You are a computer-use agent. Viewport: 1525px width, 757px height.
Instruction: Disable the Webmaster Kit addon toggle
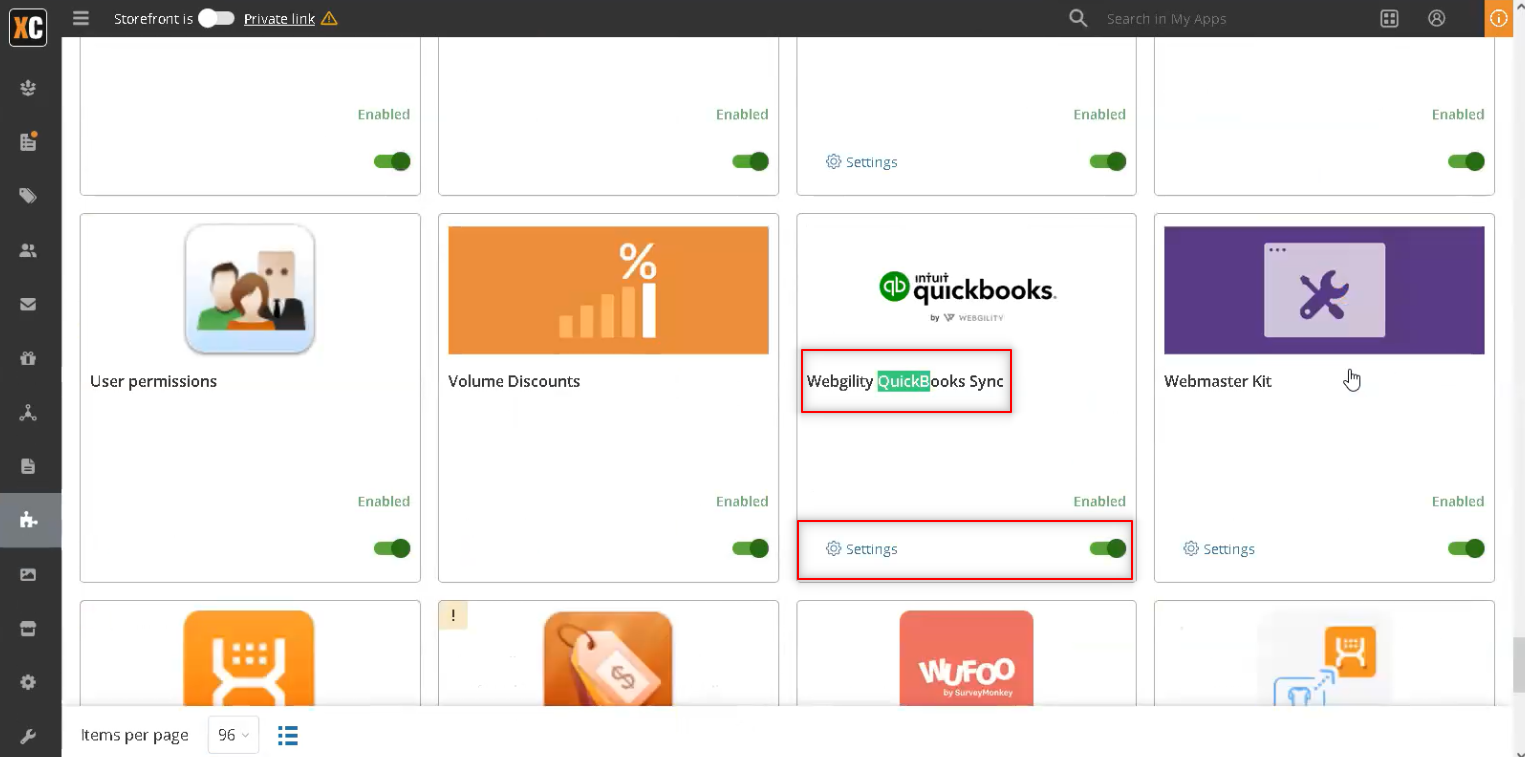coord(1466,548)
